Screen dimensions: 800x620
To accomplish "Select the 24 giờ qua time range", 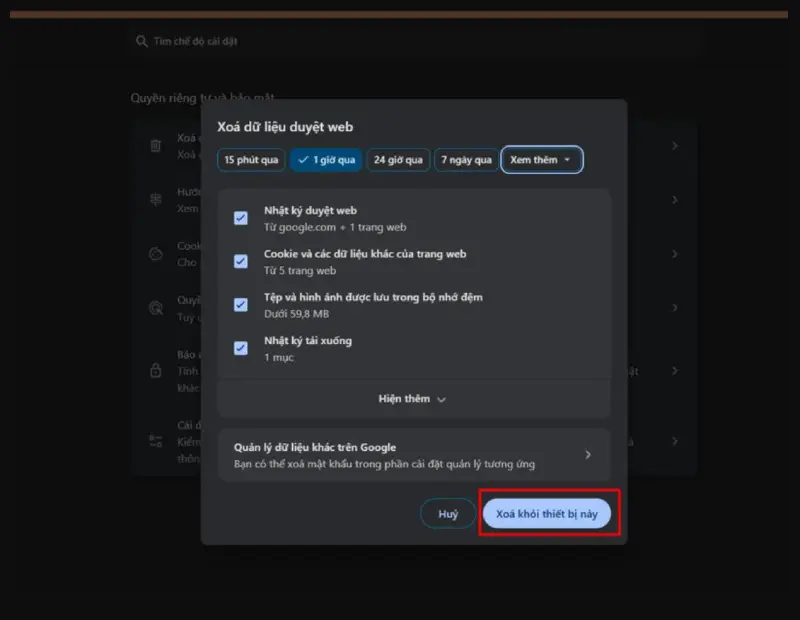I will (398, 160).
